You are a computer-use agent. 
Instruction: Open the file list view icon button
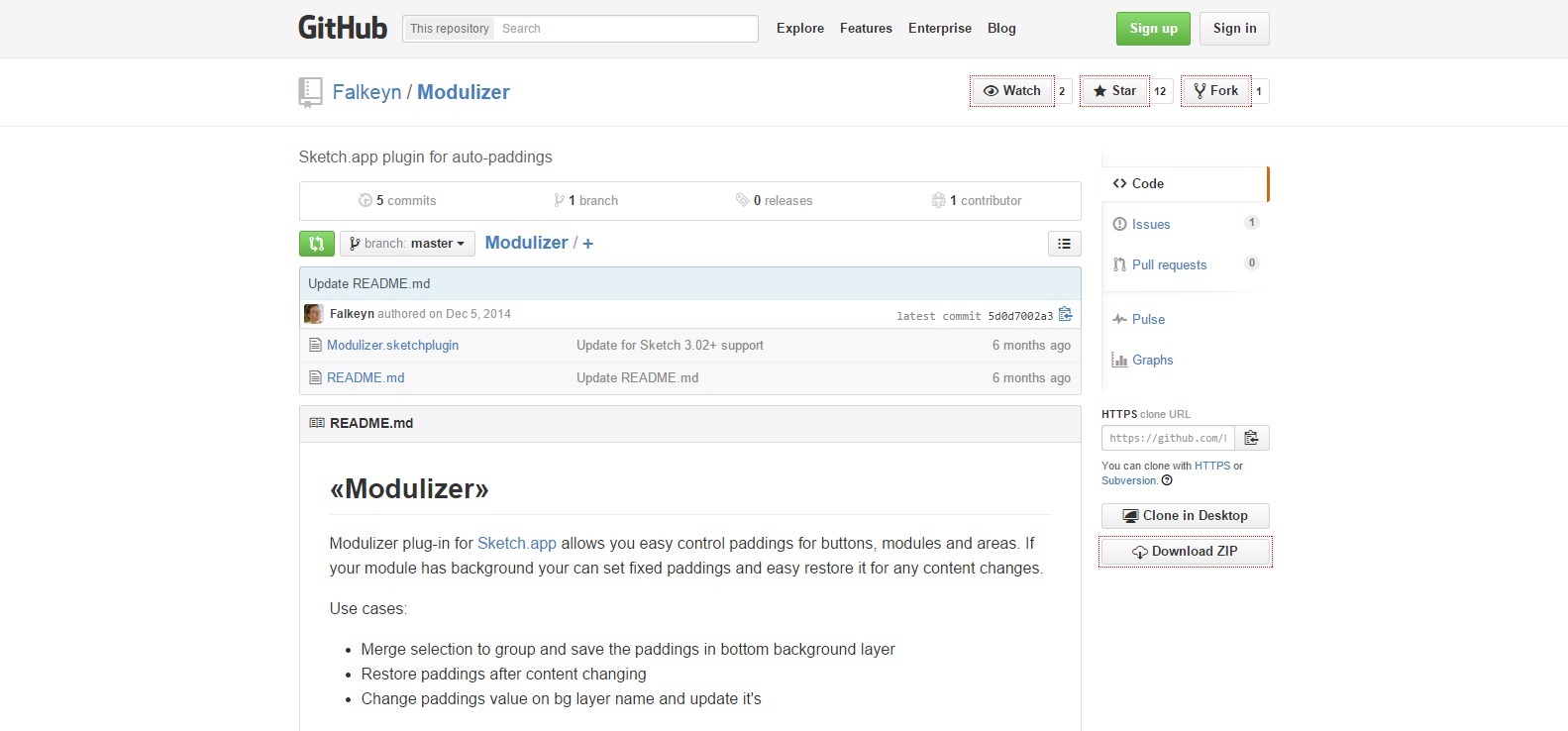click(1064, 244)
